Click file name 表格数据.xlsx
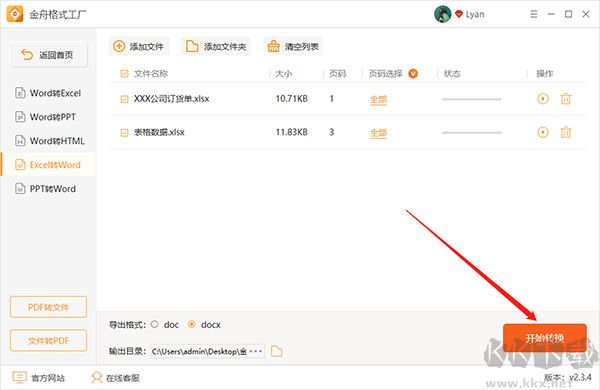This screenshot has height=390, width=600. point(159,132)
